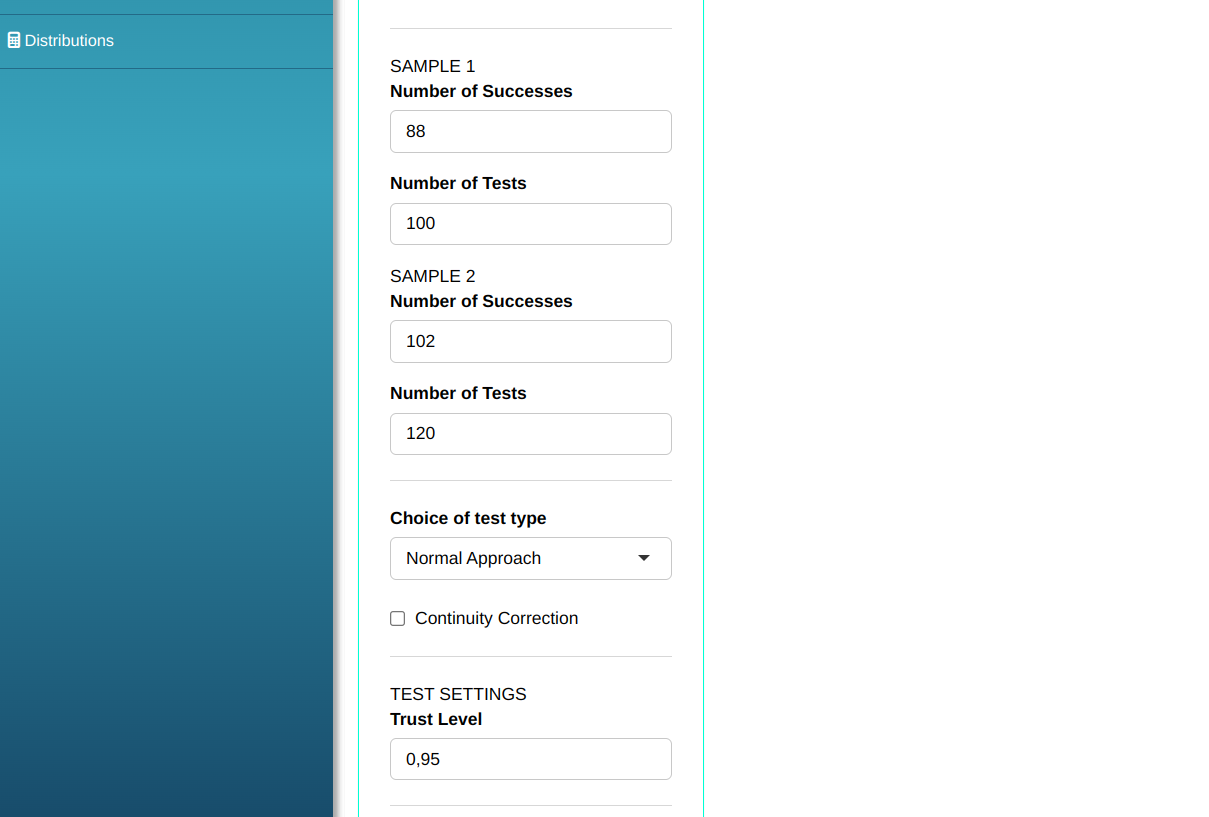Click the SAMPLE 2 section heading
Viewport: 1209px width, 817px height.
pyautogui.click(x=433, y=277)
